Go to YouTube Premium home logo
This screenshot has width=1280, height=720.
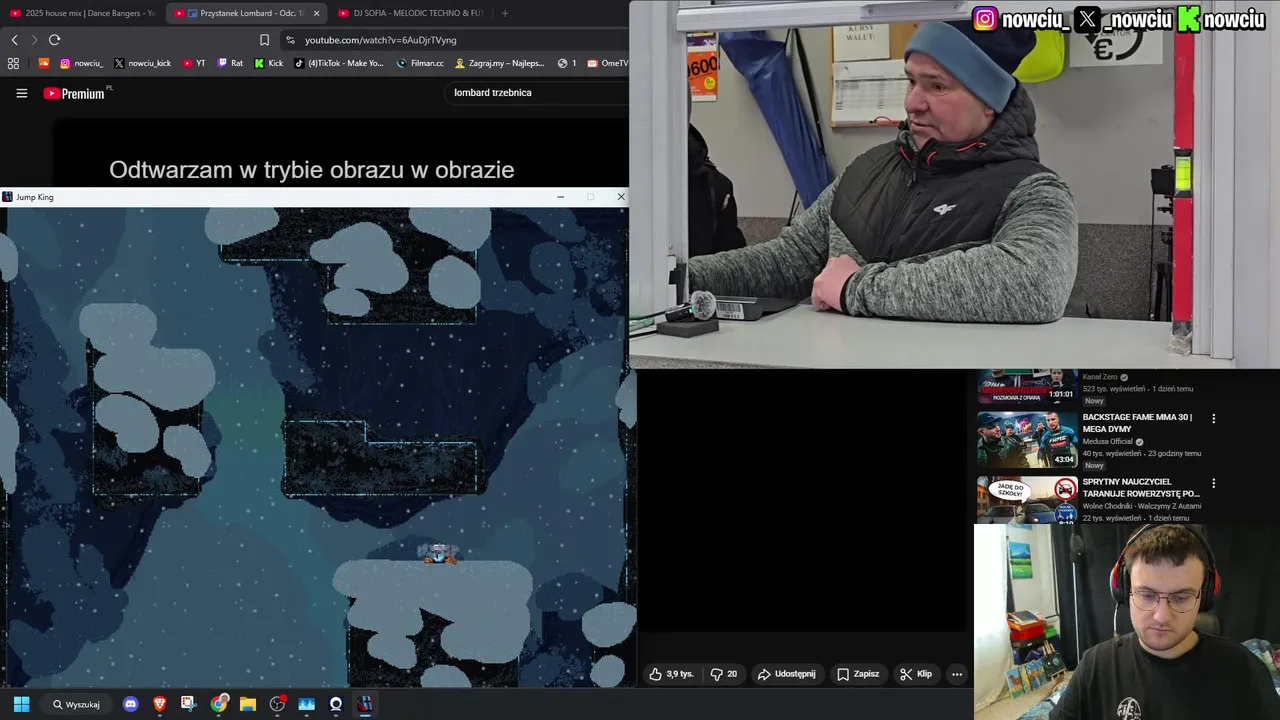tap(75, 93)
